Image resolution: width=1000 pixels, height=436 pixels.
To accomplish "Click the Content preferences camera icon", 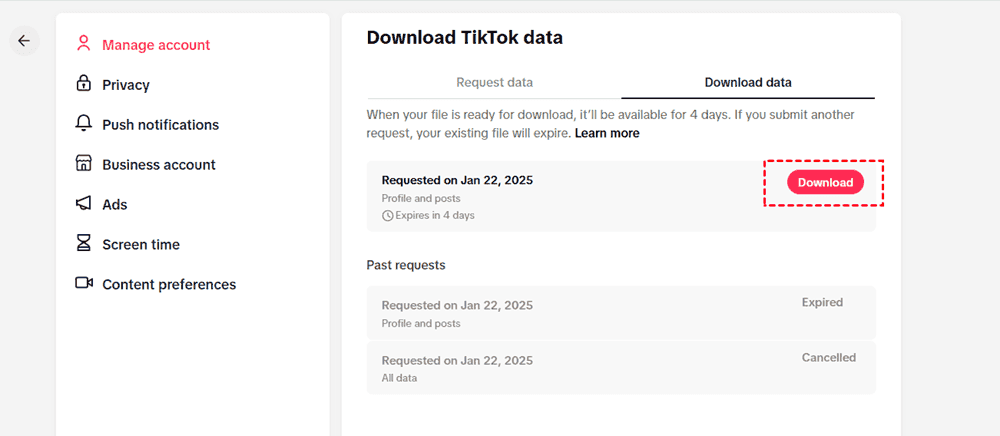I will (84, 284).
